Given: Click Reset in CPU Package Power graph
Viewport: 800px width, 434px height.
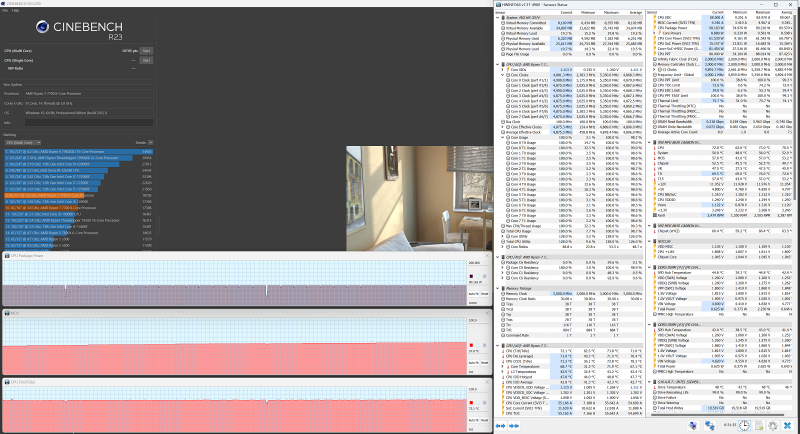Looking at the screenshot, I should pos(485,294).
